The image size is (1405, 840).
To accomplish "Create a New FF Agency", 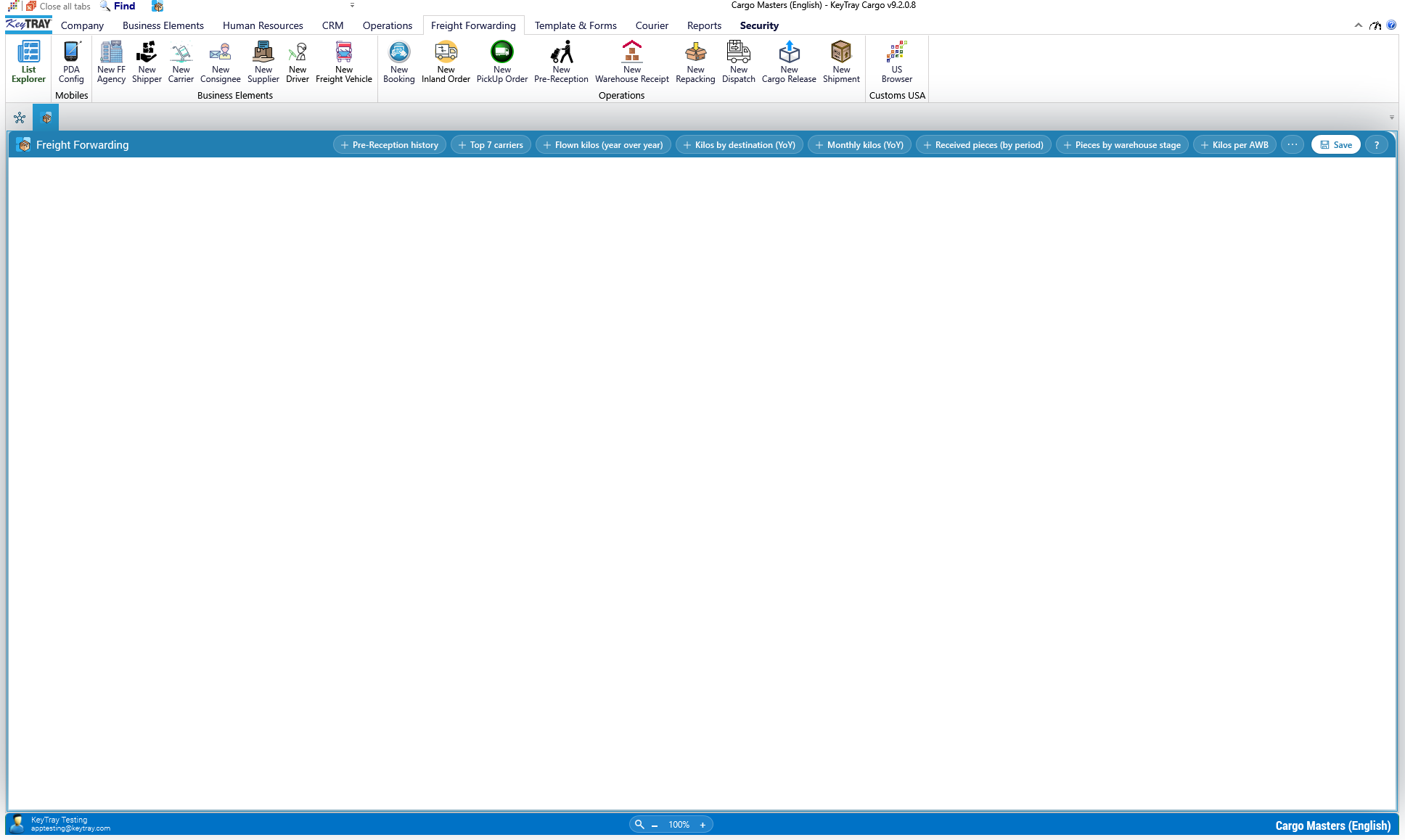I will pos(111,62).
